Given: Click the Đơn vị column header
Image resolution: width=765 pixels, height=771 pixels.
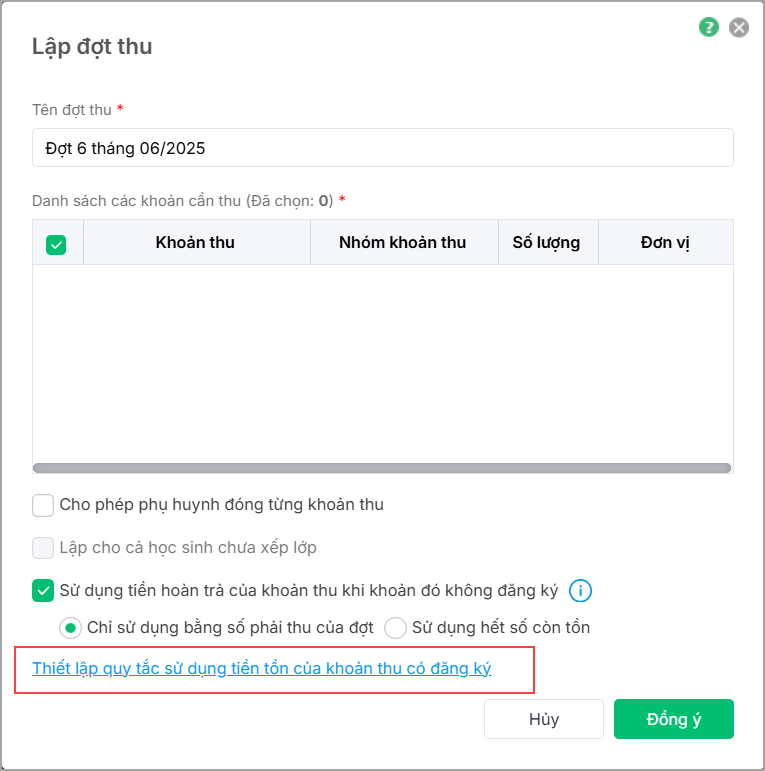Looking at the screenshot, I should (665, 243).
